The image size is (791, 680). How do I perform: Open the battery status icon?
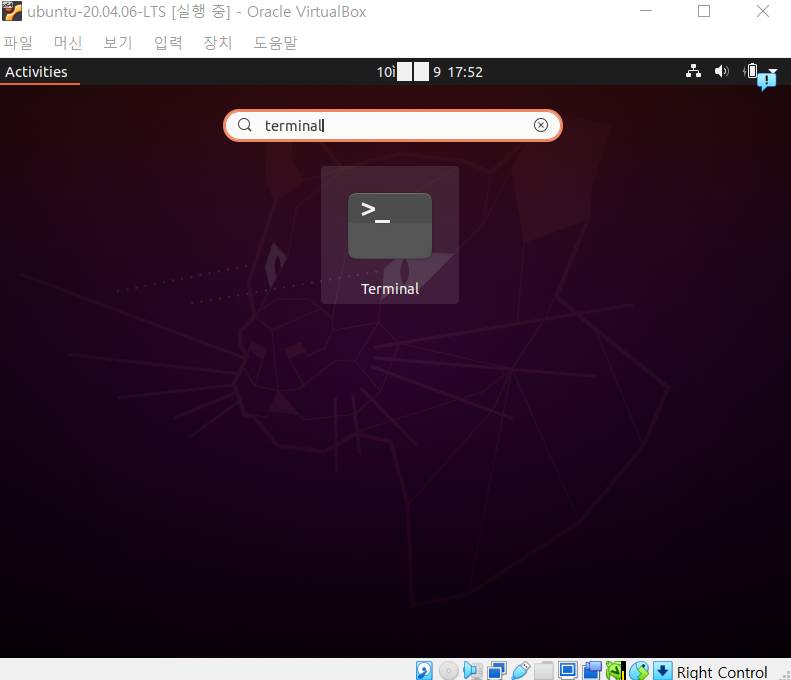click(x=751, y=71)
